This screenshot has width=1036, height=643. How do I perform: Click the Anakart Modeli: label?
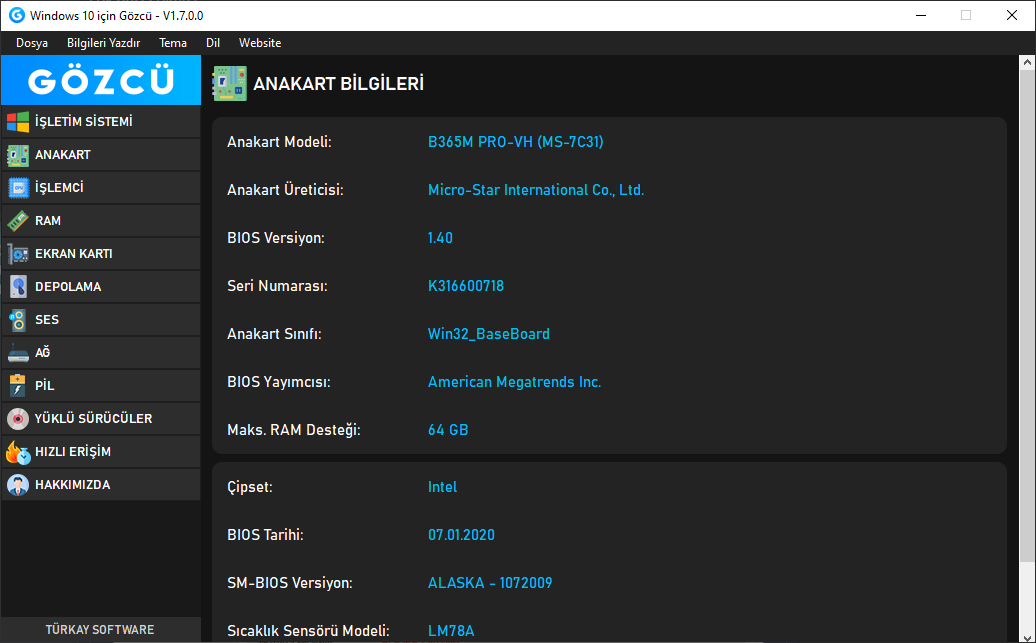279,142
